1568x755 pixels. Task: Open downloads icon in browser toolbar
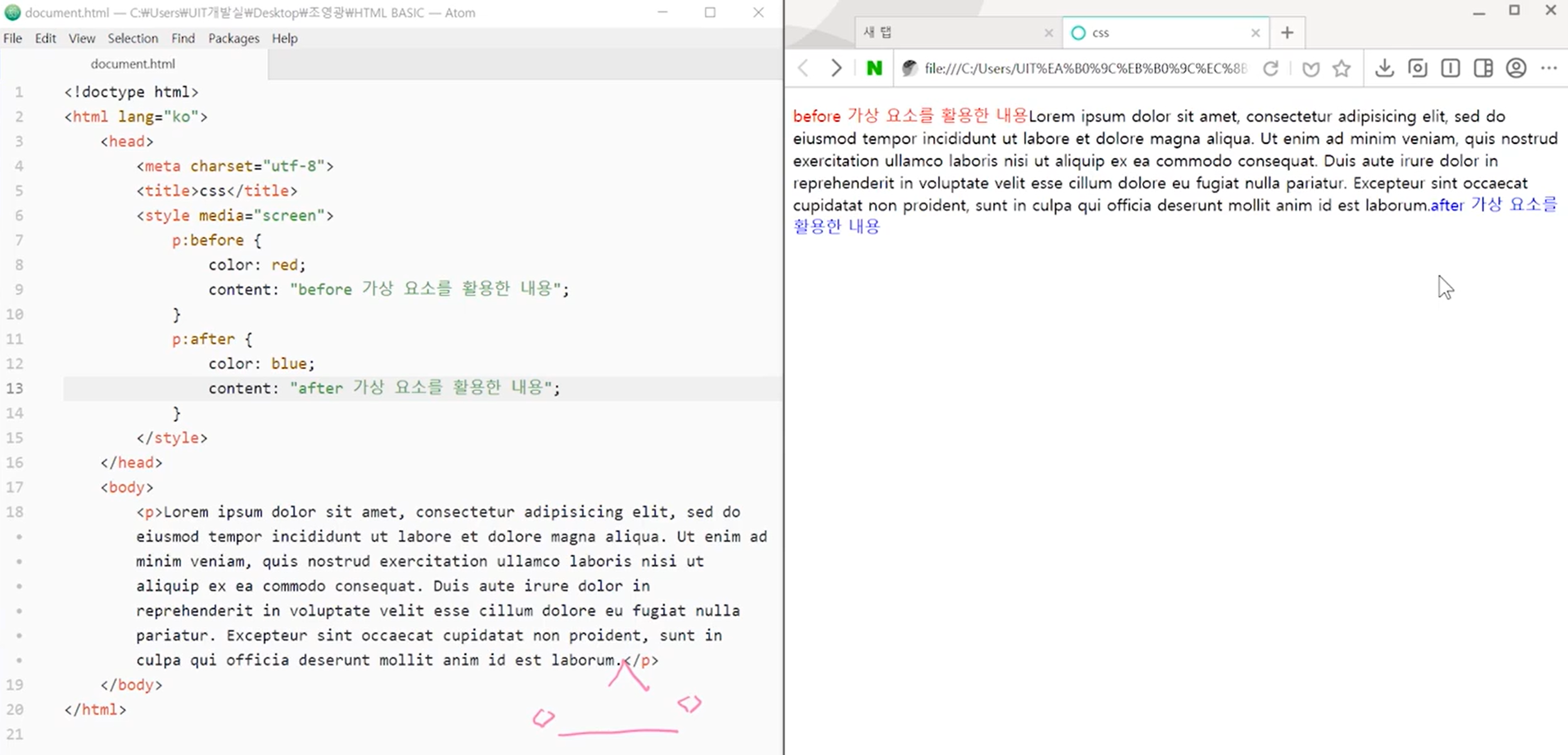pos(1384,68)
